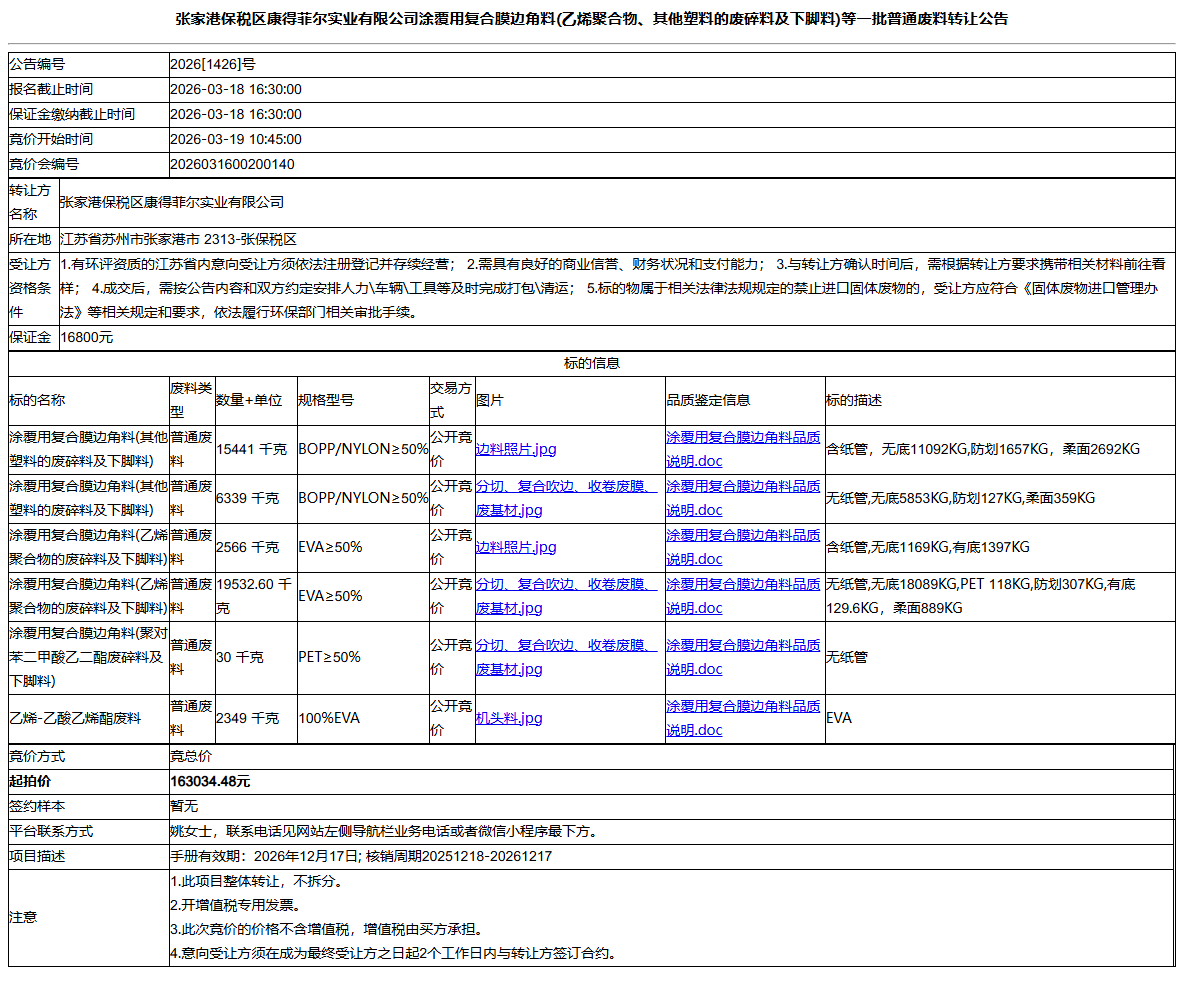This screenshot has height=1005, width=1184.
Task: 点击竞价方式竞总价单元格
Action: 190,755
